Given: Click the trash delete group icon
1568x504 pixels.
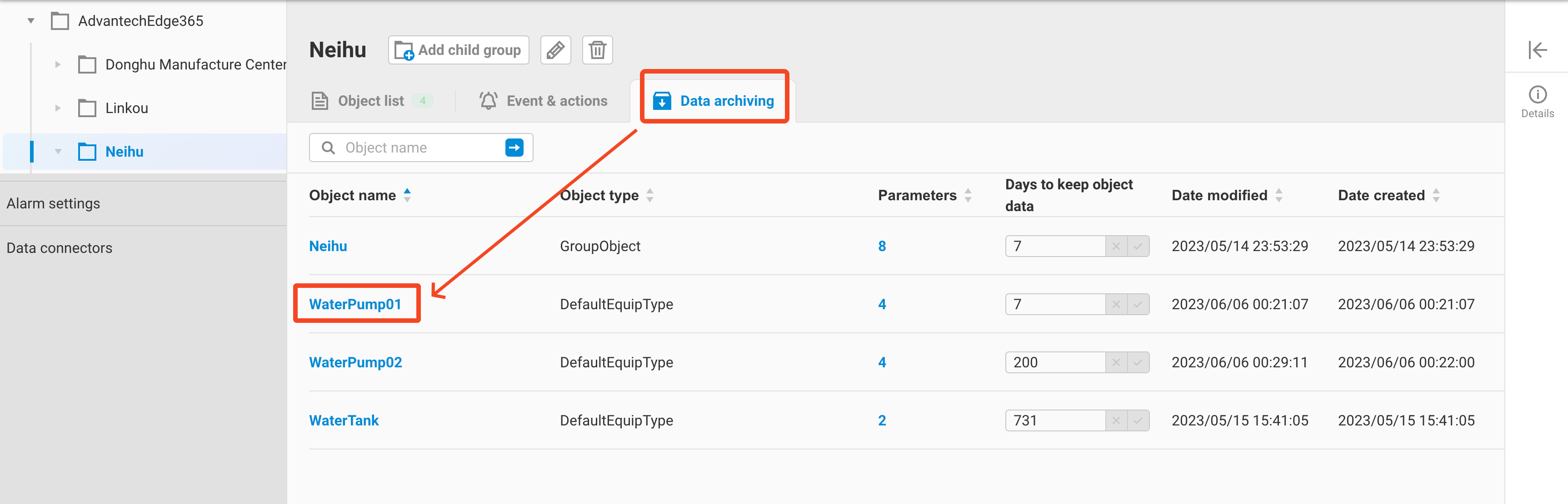Looking at the screenshot, I should (597, 50).
